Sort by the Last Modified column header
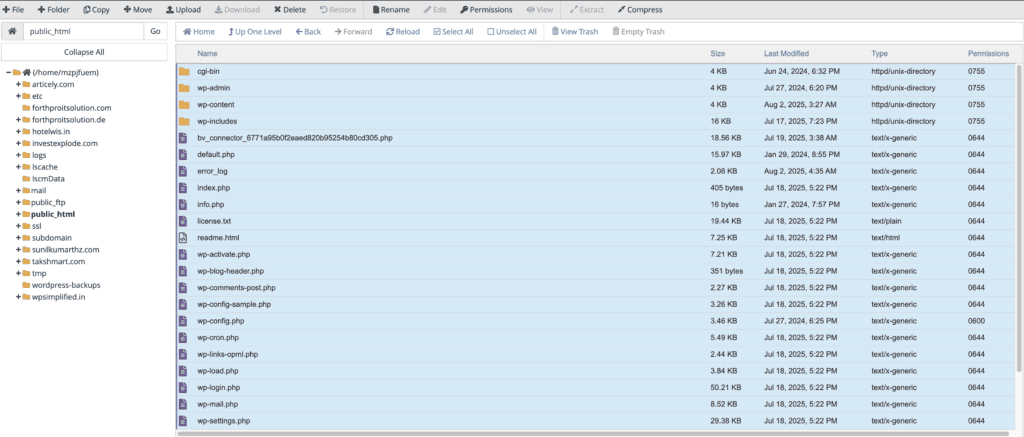The image size is (1024, 437). (786, 54)
